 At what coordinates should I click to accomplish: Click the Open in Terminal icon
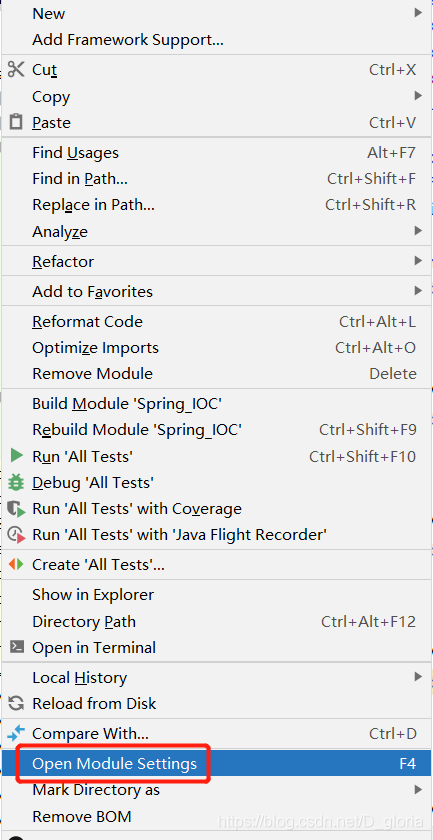pos(17,647)
